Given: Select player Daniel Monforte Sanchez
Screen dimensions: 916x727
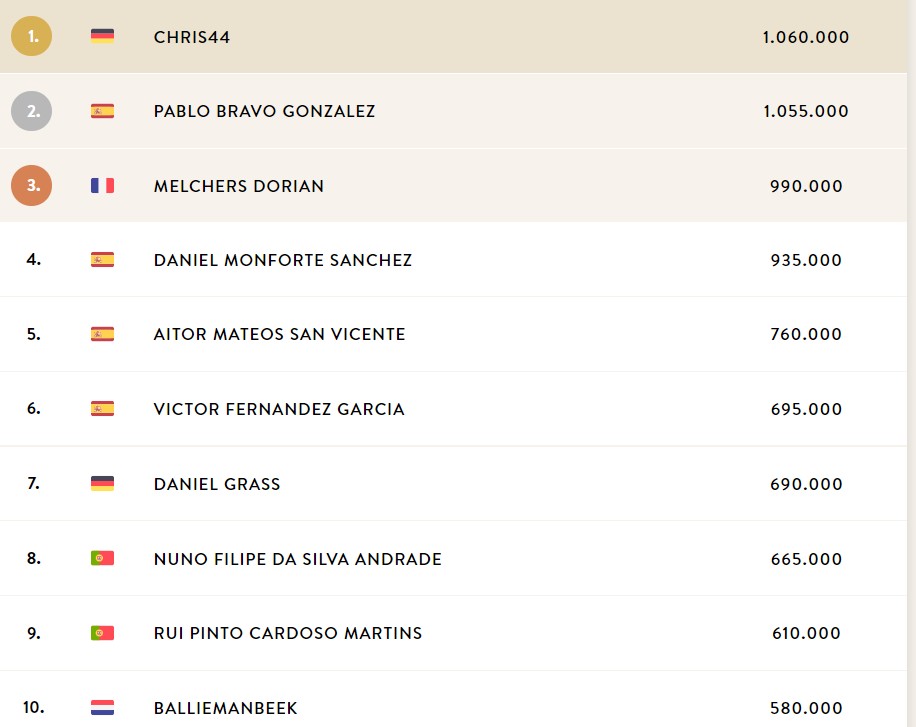Looking at the screenshot, I should (283, 260).
